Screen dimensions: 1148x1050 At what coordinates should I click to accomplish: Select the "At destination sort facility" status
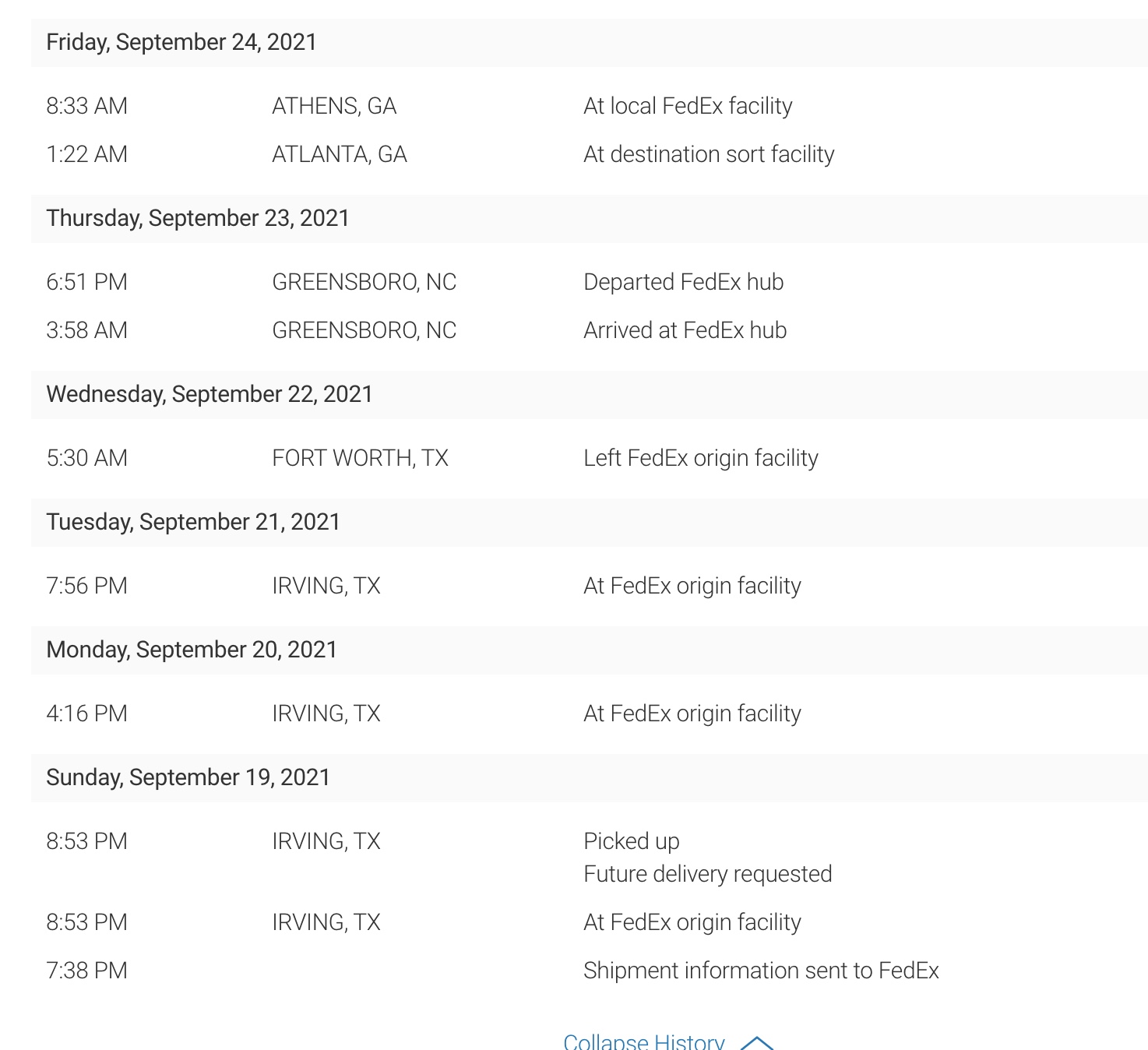pos(709,154)
